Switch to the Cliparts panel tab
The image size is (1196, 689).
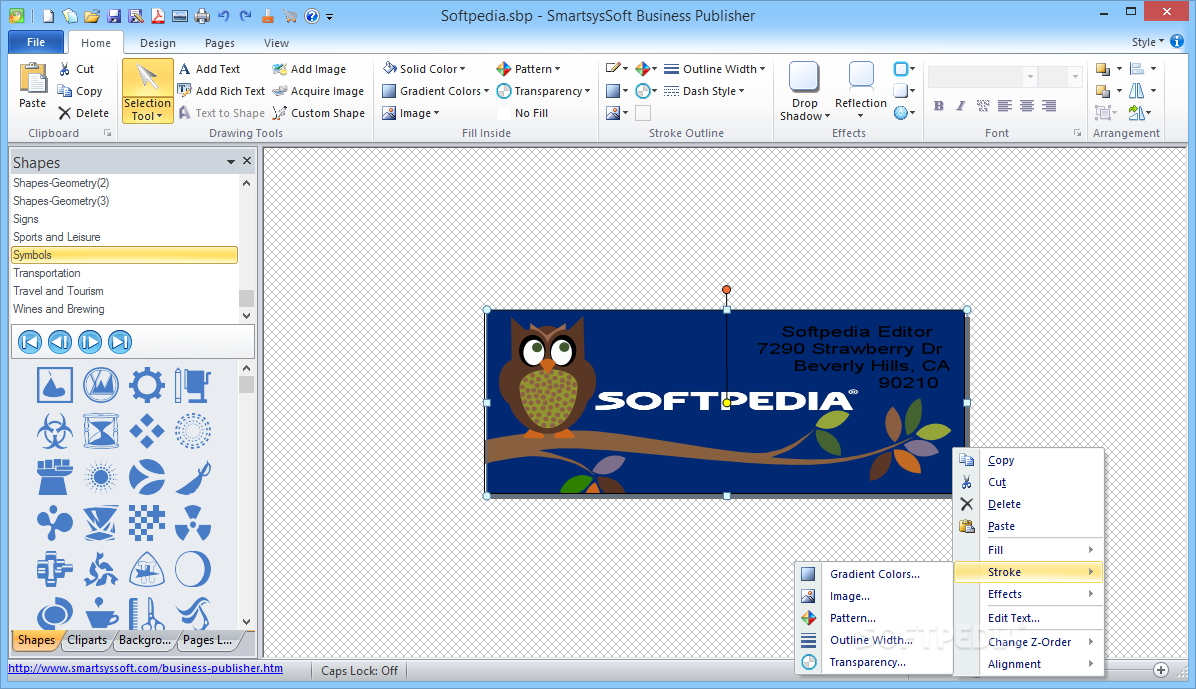[x=87, y=640]
